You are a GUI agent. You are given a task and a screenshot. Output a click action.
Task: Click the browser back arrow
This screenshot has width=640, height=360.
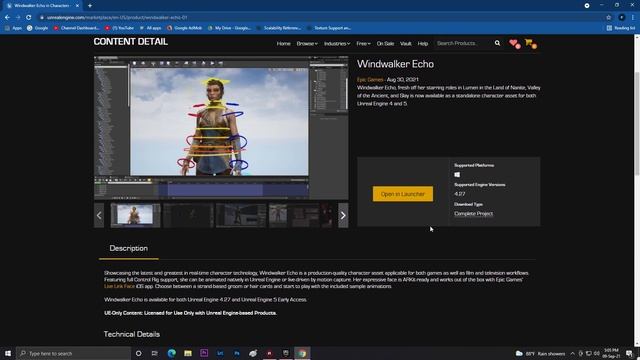(x=7, y=18)
